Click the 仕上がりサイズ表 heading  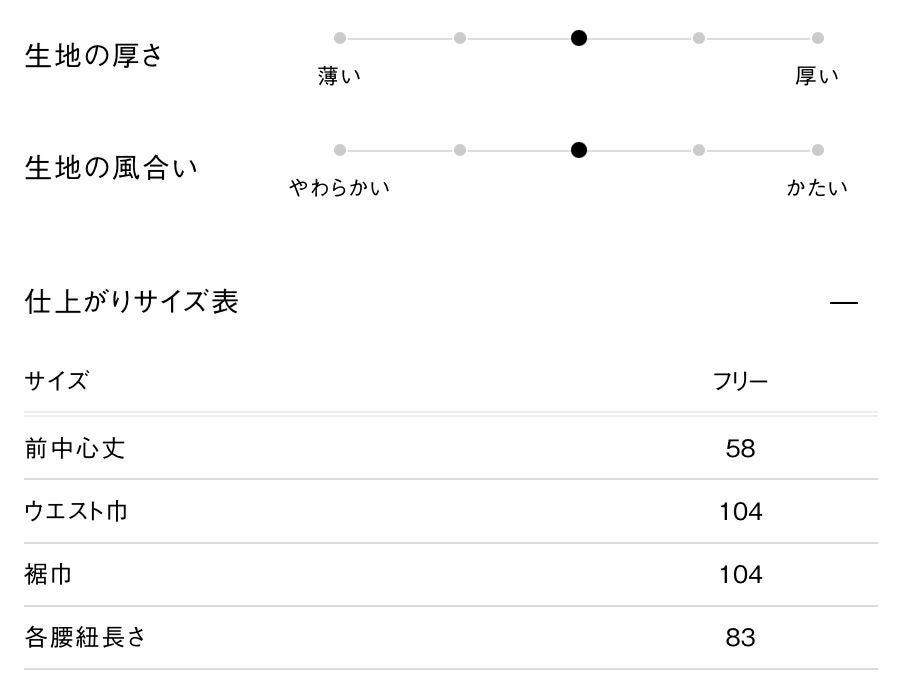click(131, 301)
